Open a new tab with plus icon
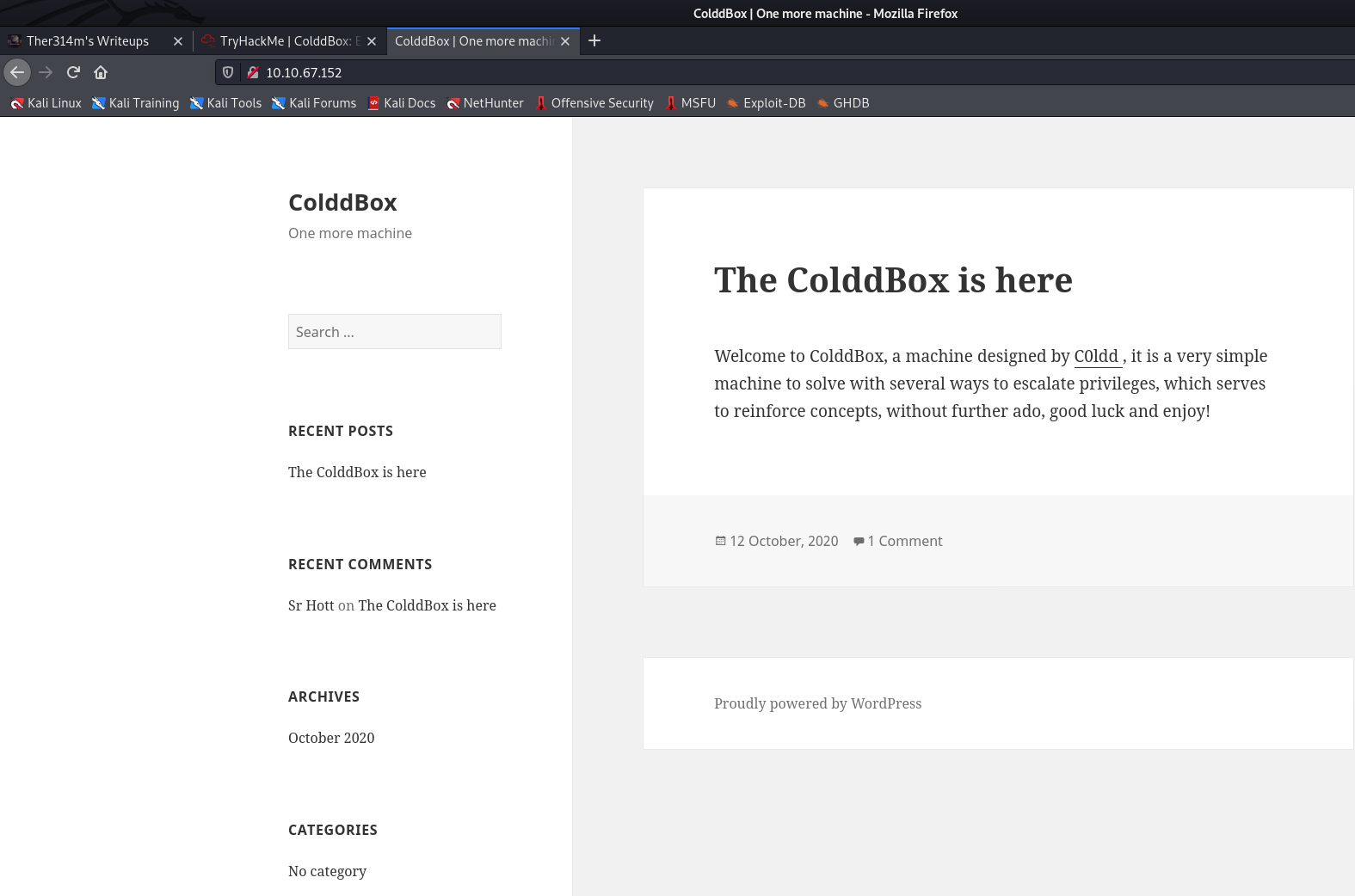The image size is (1355, 896). click(x=594, y=40)
